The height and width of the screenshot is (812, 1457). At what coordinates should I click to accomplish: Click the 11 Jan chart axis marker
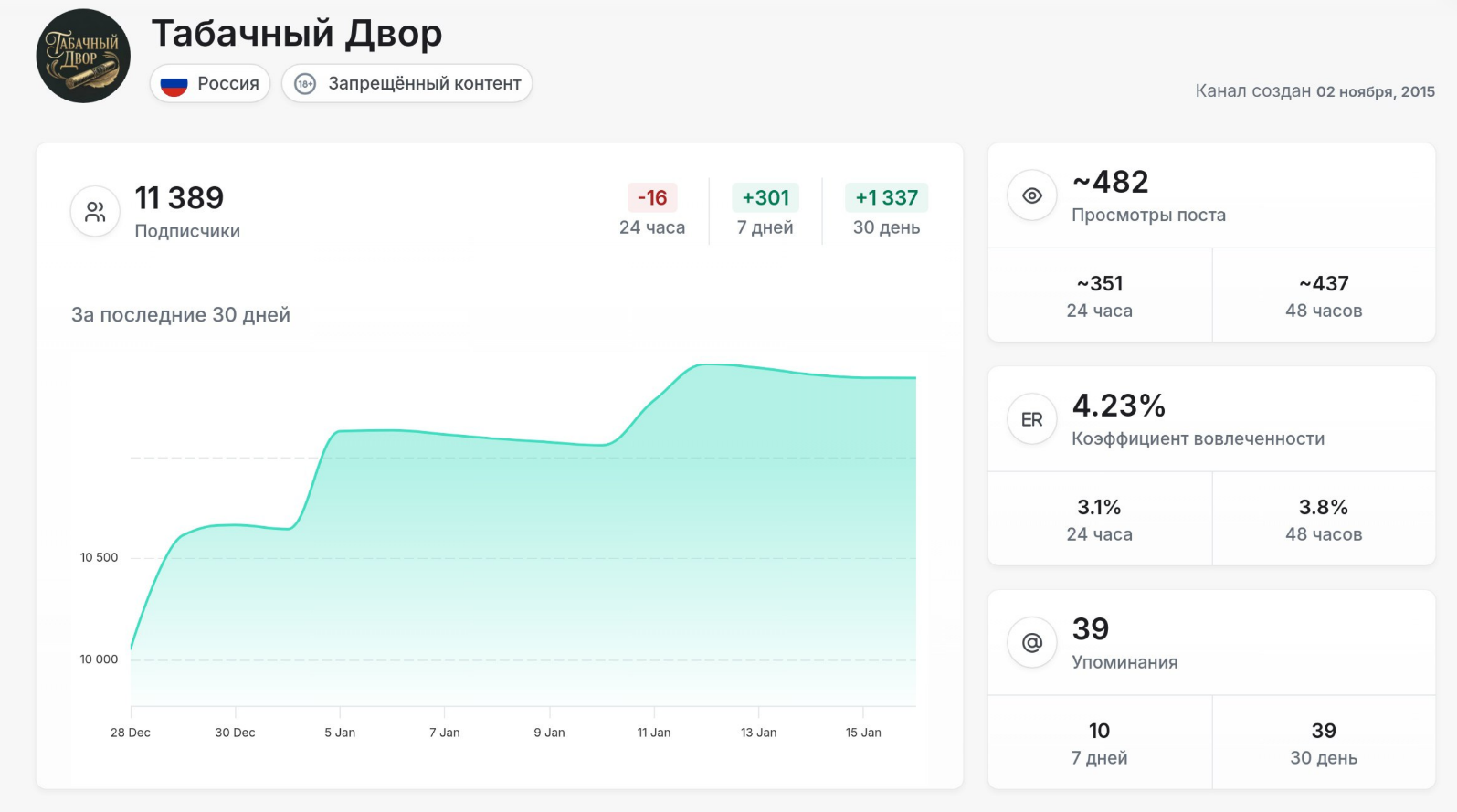(654, 732)
